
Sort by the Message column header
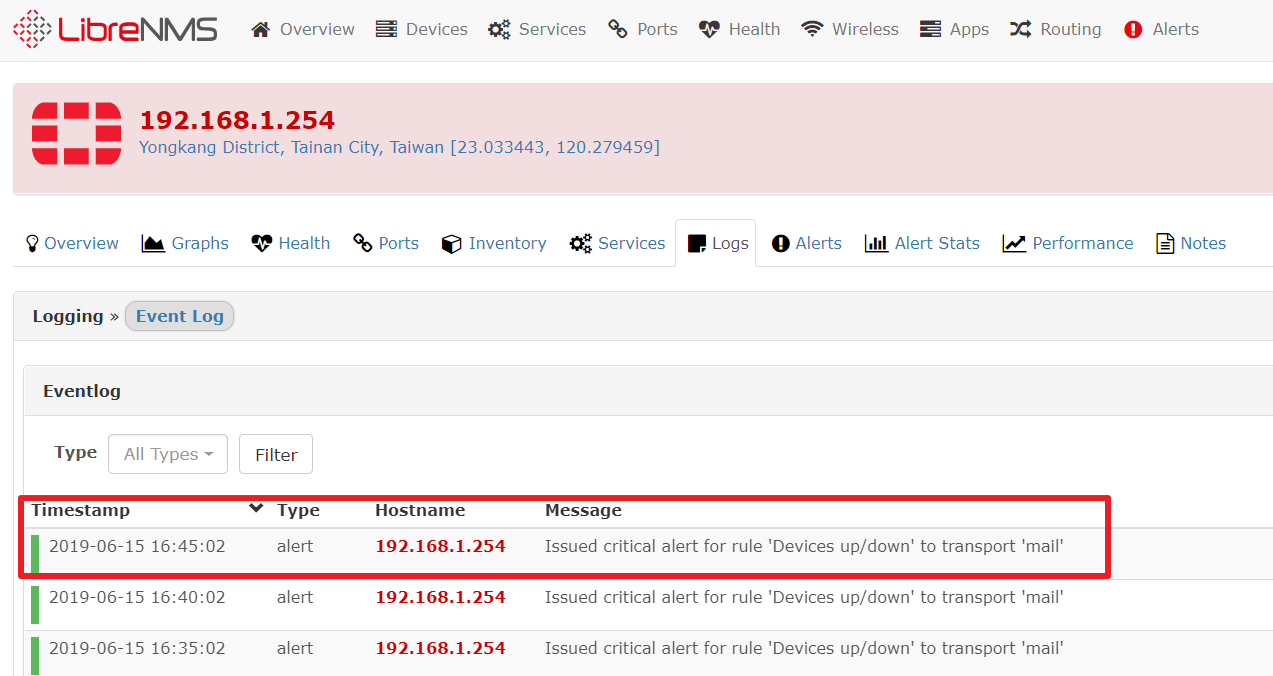coord(583,510)
